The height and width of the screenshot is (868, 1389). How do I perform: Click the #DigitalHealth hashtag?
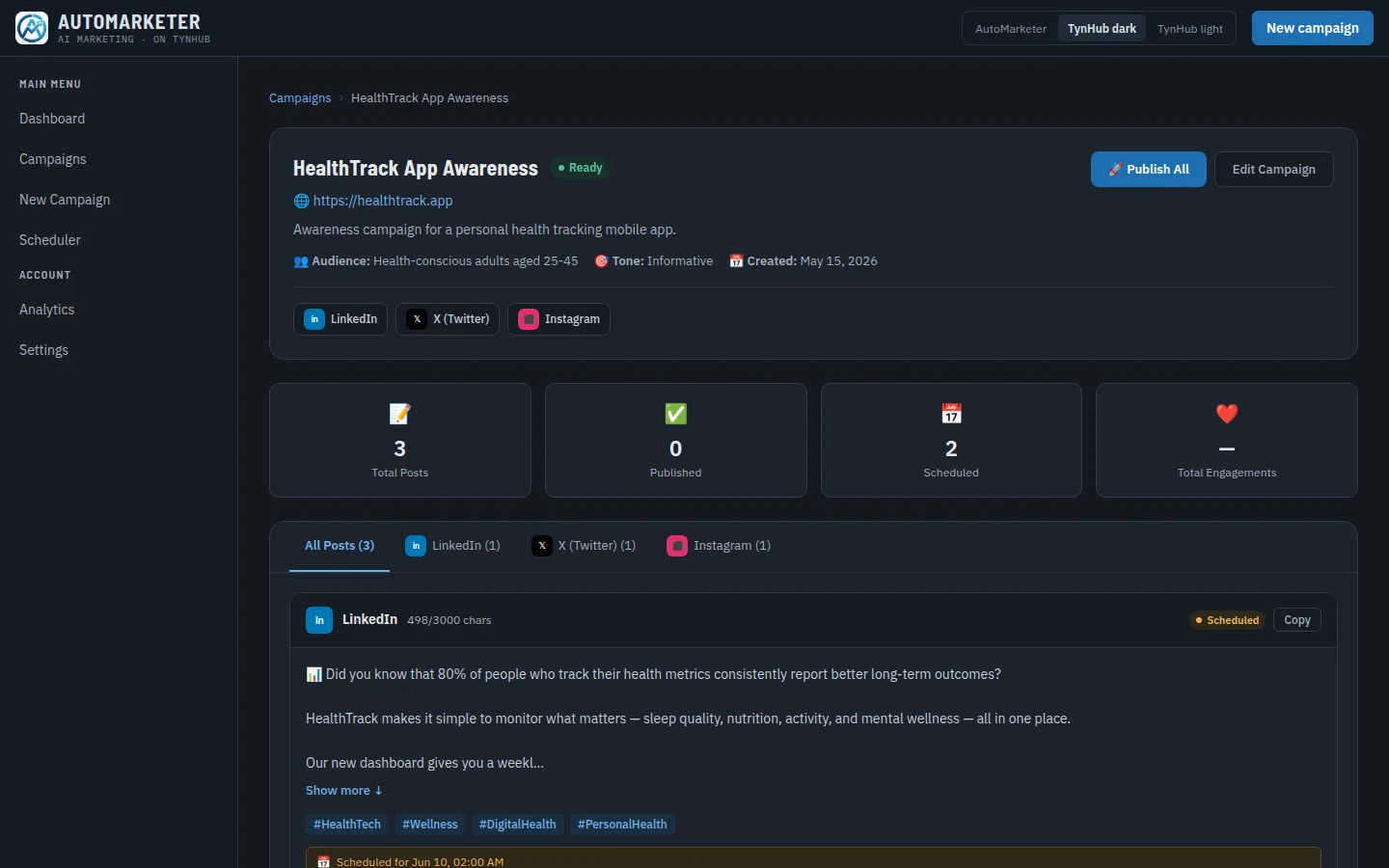pos(518,825)
